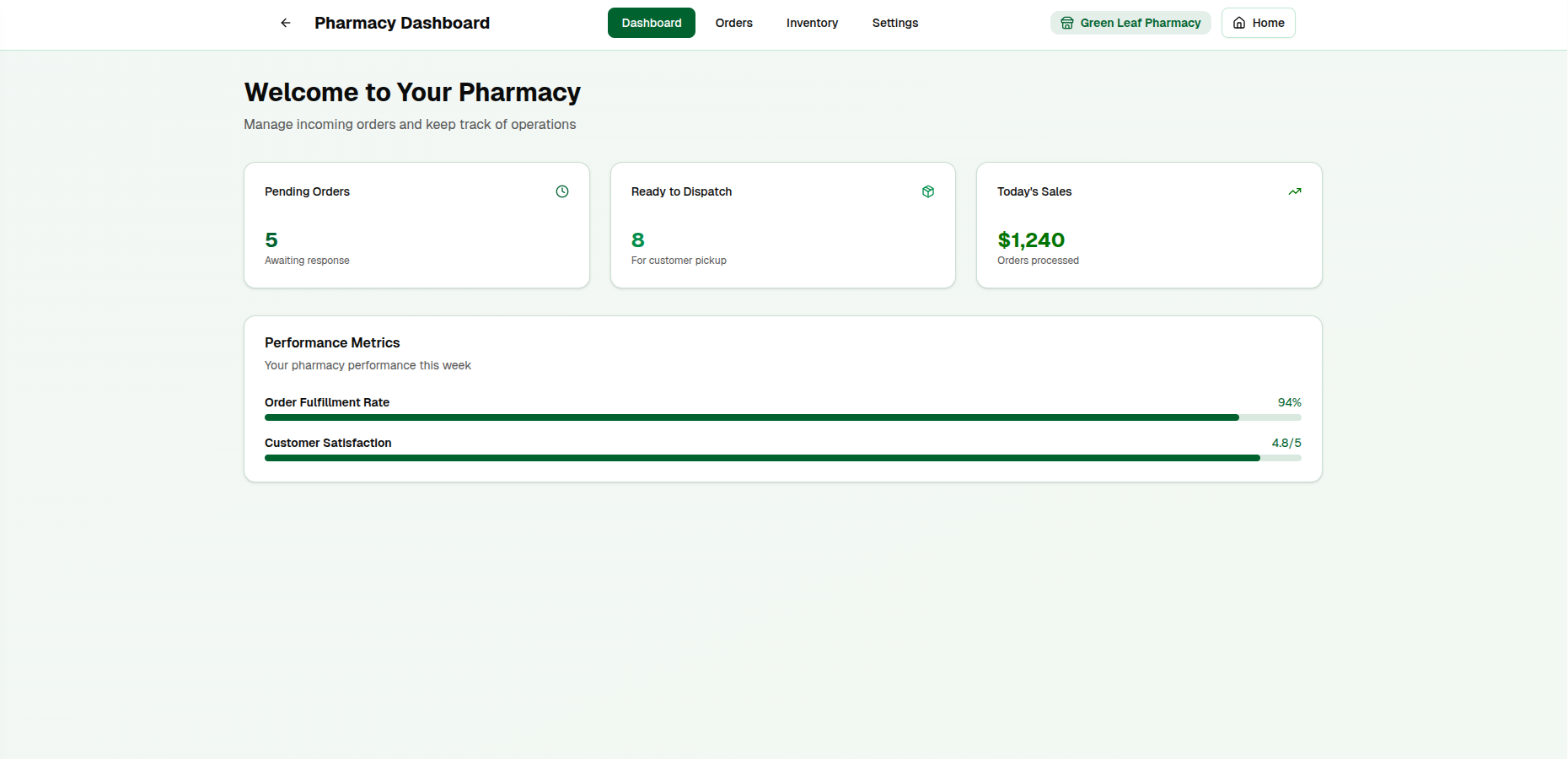Click the trending-up icon in Today's Sales
1568x759 pixels.
coord(1295,191)
